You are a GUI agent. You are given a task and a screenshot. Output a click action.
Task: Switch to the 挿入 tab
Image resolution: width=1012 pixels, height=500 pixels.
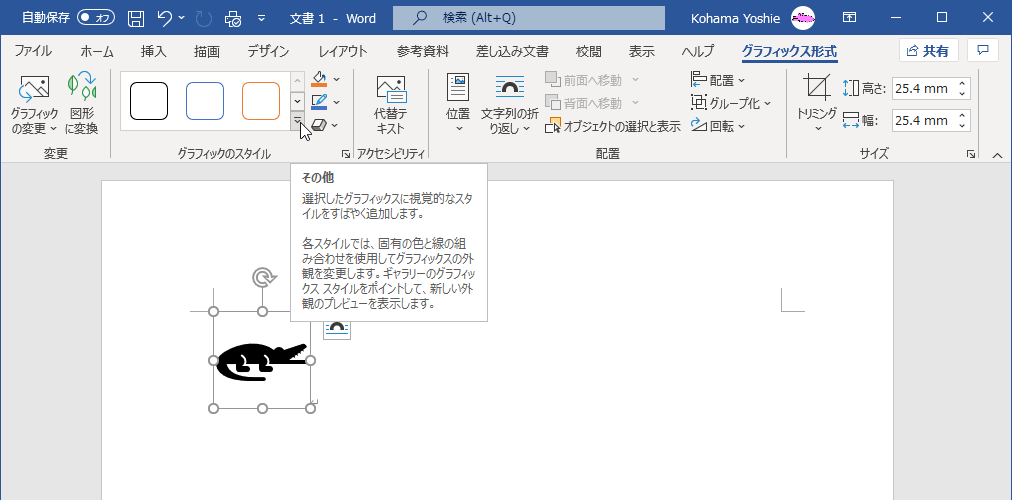click(153, 52)
